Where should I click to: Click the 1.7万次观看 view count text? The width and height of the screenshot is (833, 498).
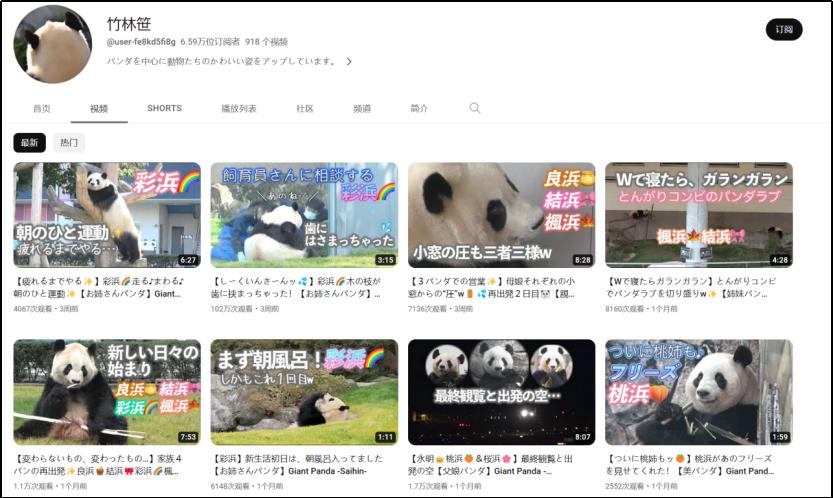(x=428, y=486)
